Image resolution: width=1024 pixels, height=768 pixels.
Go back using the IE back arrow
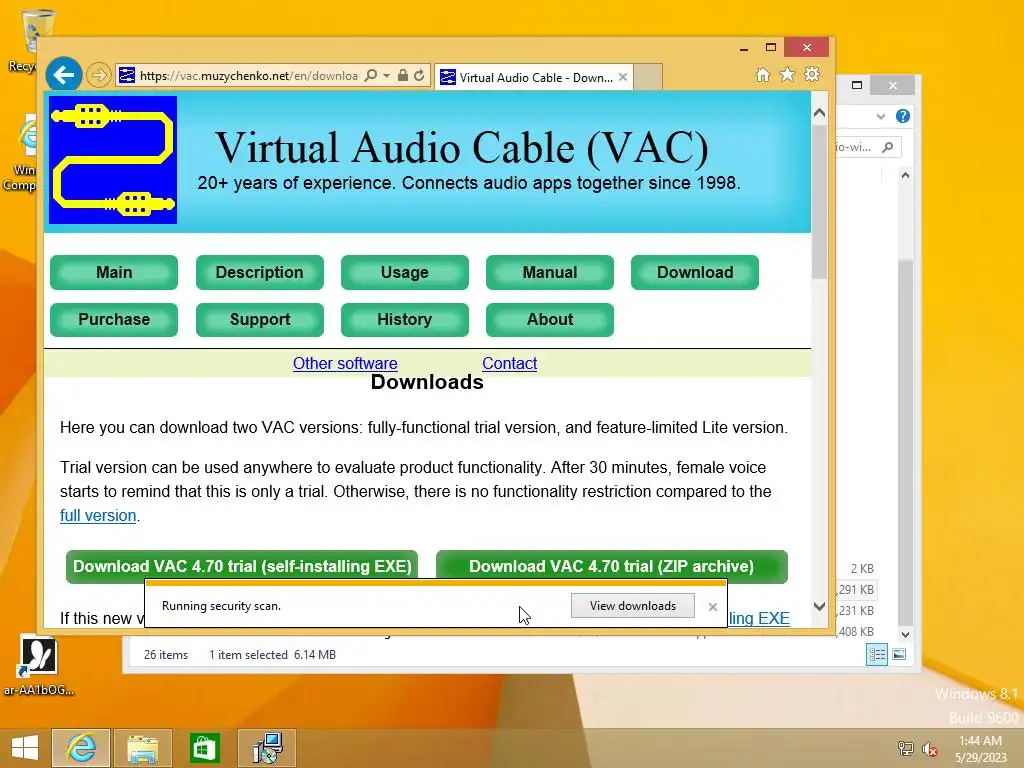[63, 75]
